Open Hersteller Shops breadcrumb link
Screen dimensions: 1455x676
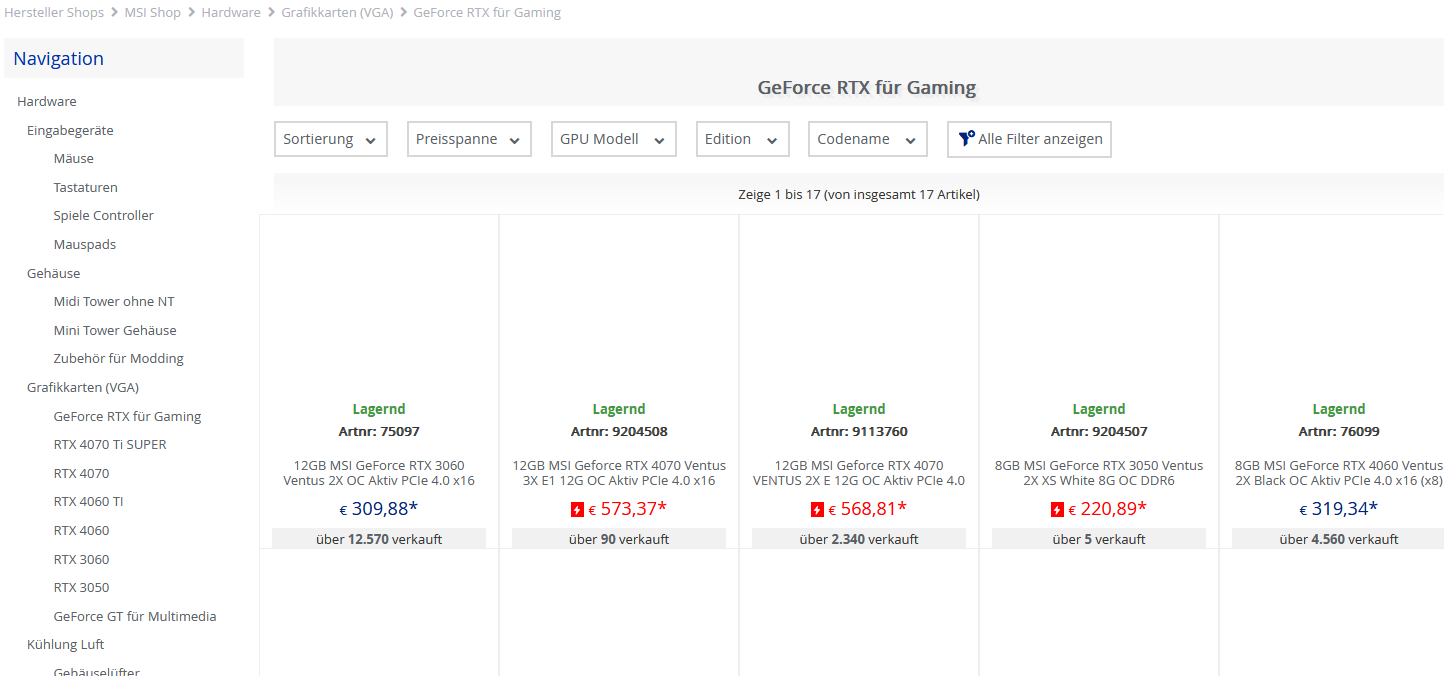coord(52,13)
